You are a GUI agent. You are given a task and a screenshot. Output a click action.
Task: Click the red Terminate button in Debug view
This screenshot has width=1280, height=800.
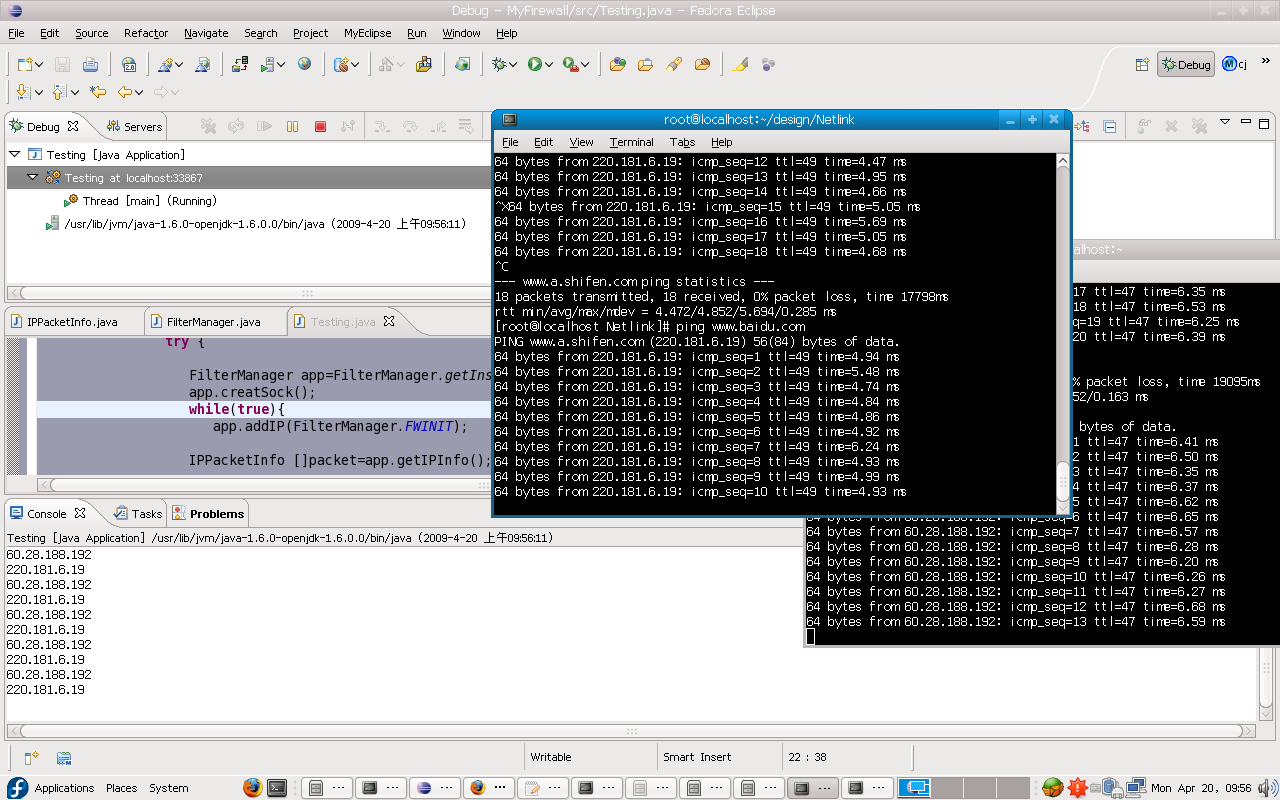pyautogui.click(x=320, y=127)
